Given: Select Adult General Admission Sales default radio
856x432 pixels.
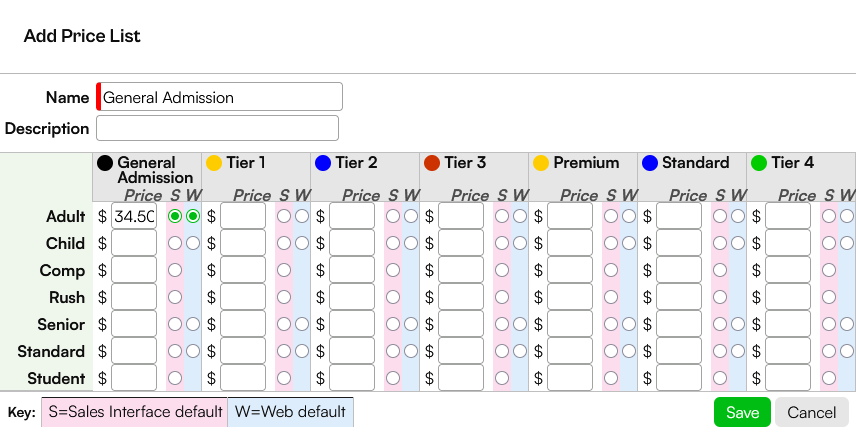Looking at the screenshot, I should [x=175, y=216].
